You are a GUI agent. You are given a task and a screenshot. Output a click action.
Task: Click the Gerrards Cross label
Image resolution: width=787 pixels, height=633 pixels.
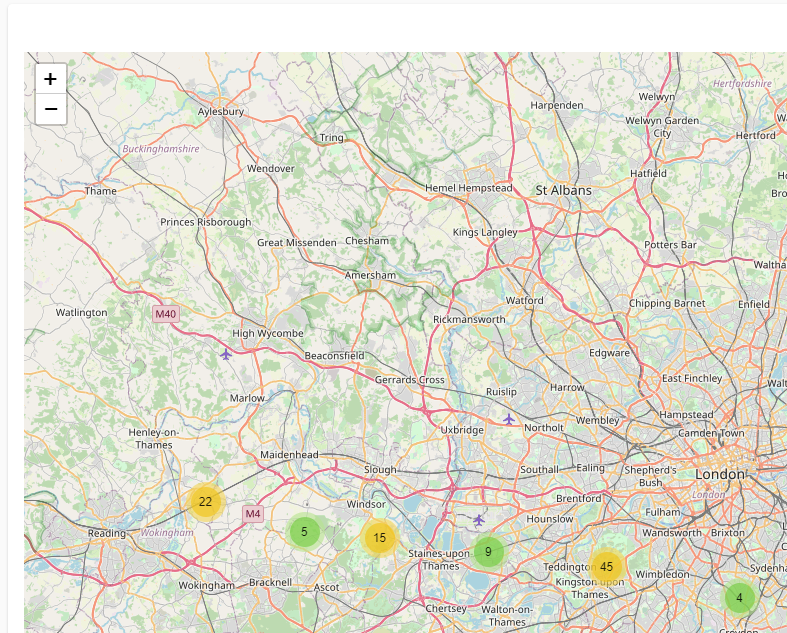pyautogui.click(x=410, y=380)
